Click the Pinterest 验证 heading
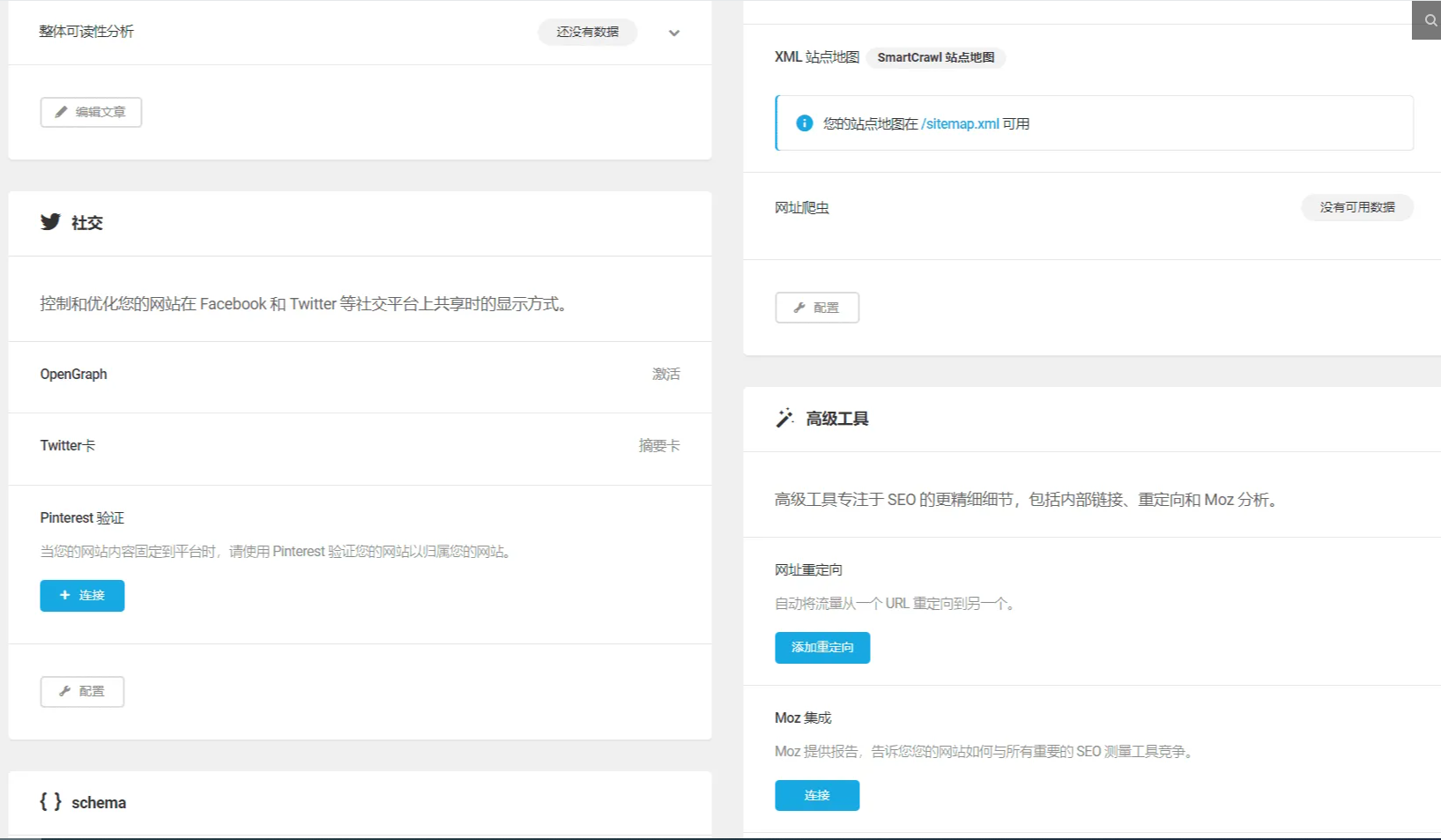The height and width of the screenshot is (840, 1441). (x=82, y=518)
